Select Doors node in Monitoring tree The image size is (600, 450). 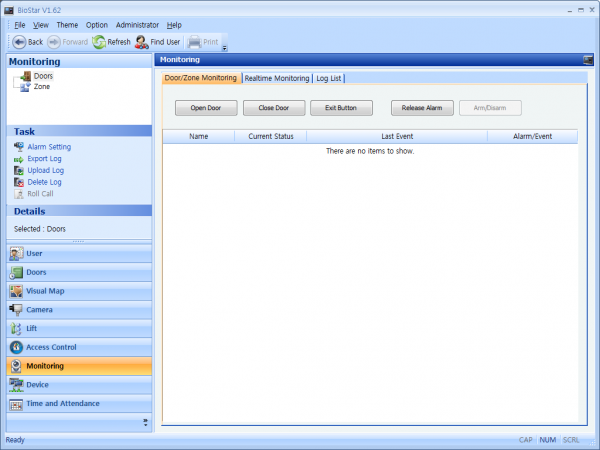43,76
